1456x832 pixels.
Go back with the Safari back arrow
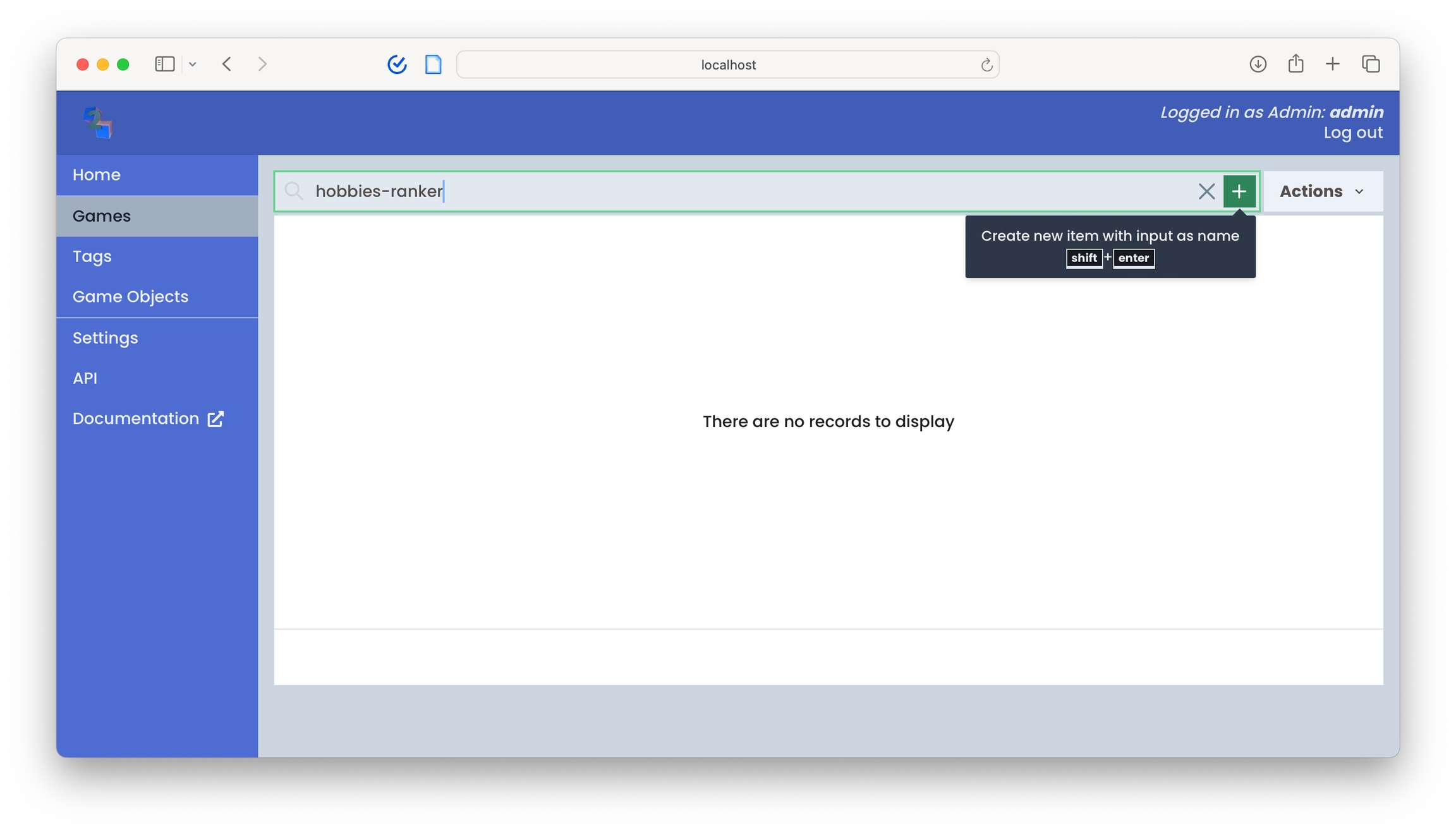(227, 64)
